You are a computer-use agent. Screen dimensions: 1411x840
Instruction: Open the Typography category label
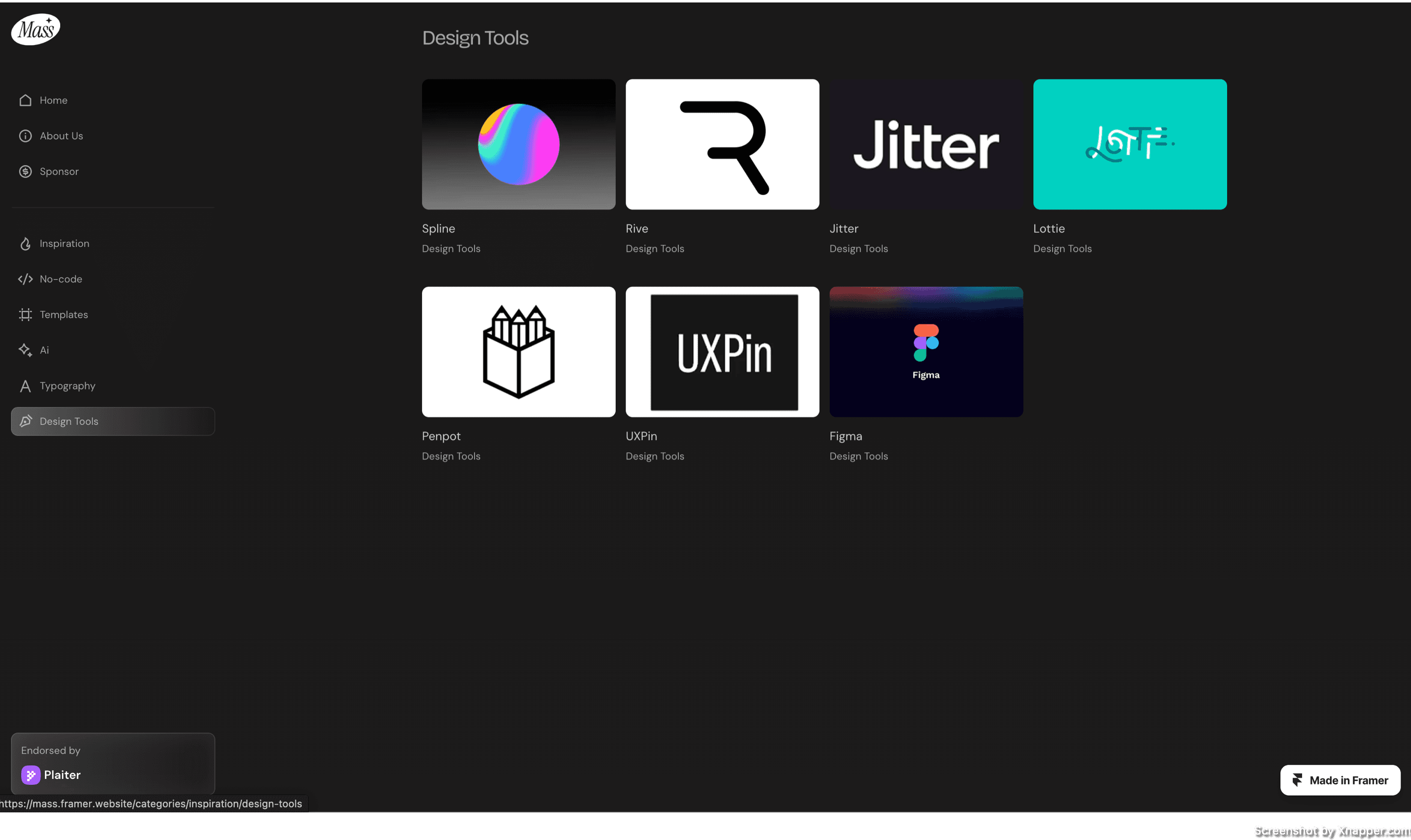click(x=68, y=386)
